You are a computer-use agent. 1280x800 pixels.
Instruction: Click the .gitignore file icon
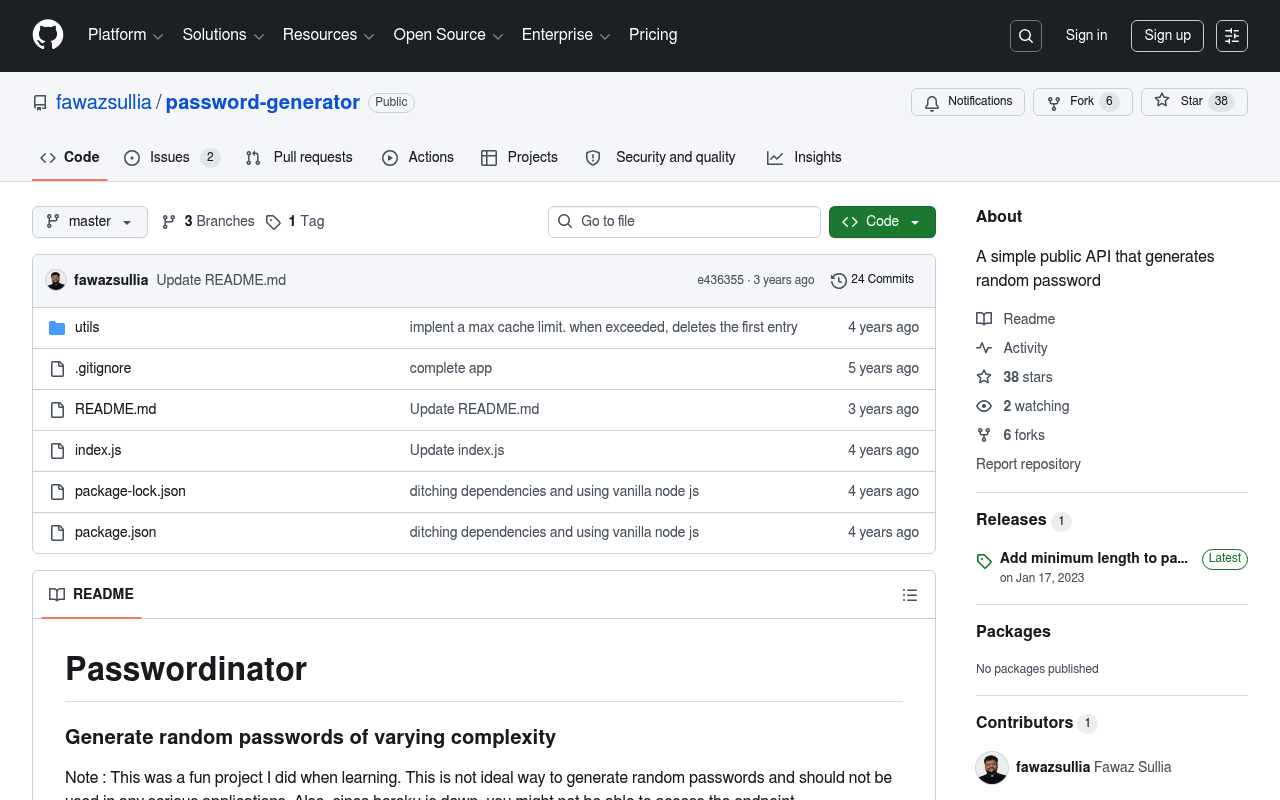click(x=57, y=369)
